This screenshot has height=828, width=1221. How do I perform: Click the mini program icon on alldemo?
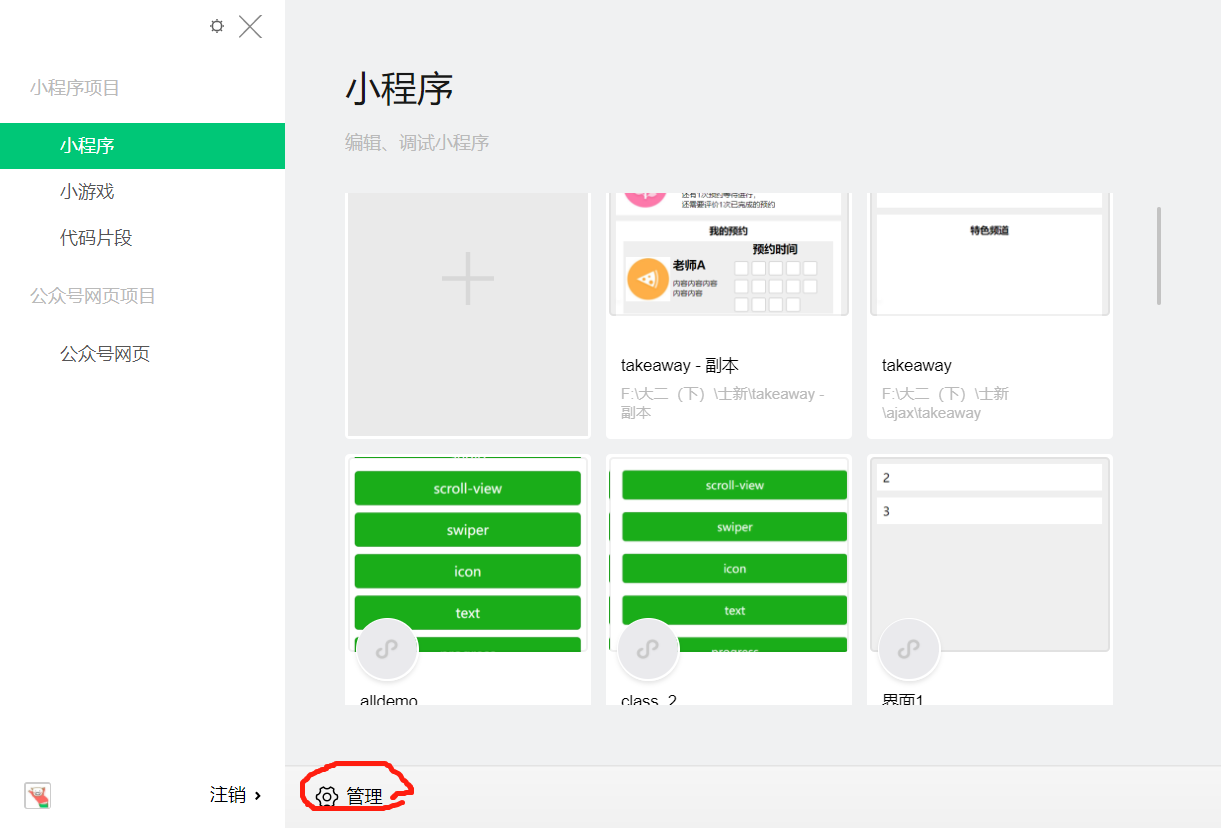(387, 649)
